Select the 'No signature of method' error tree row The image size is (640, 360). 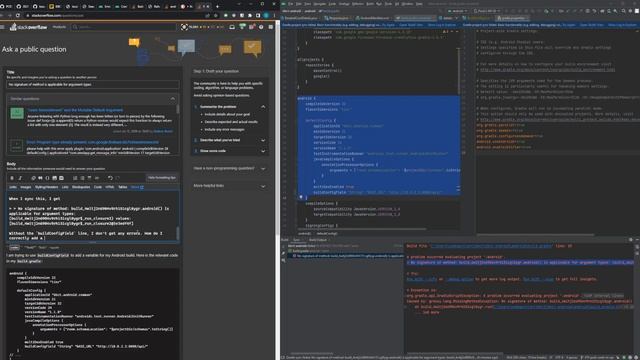347,256
